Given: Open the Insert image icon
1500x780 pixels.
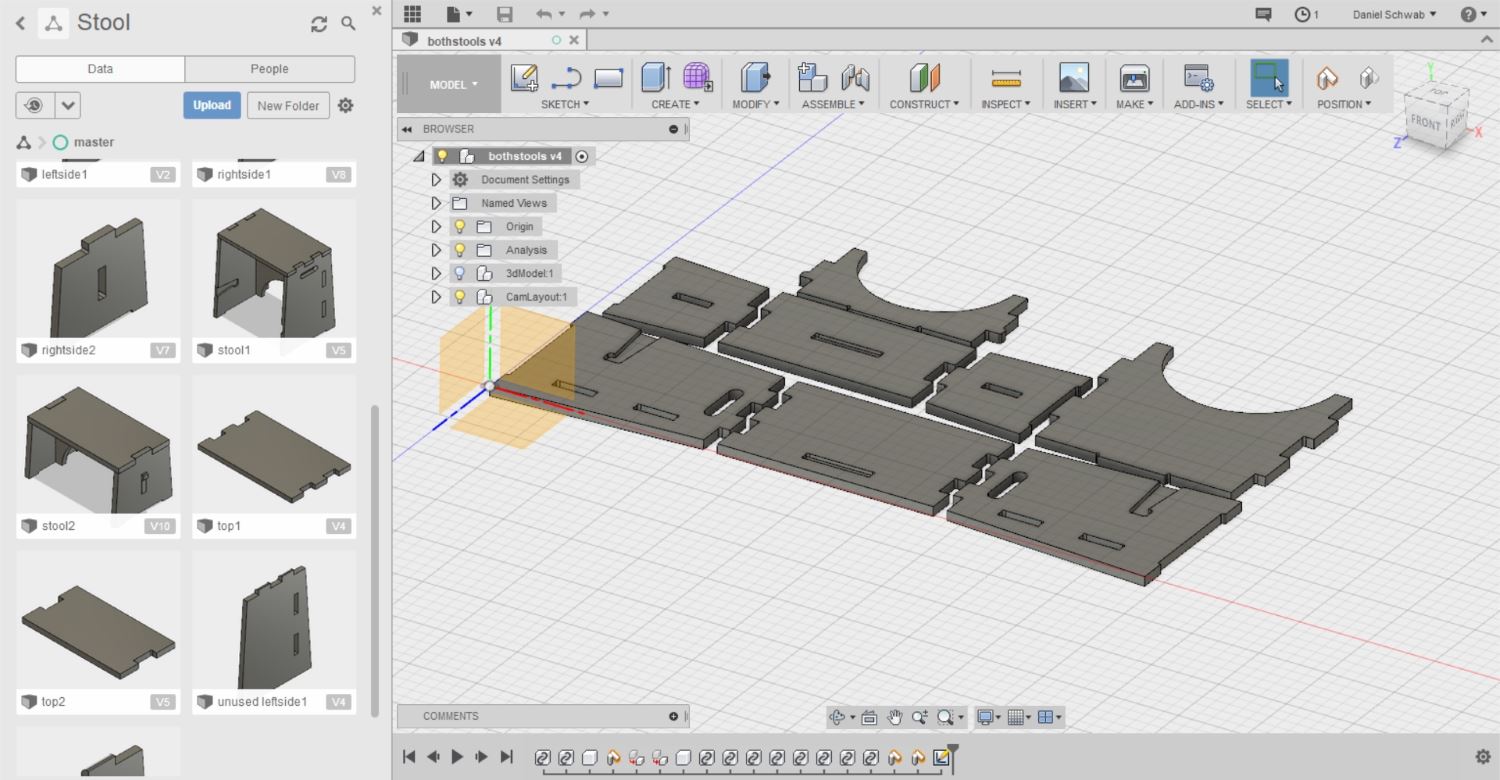Looking at the screenshot, I should (1074, 78).
